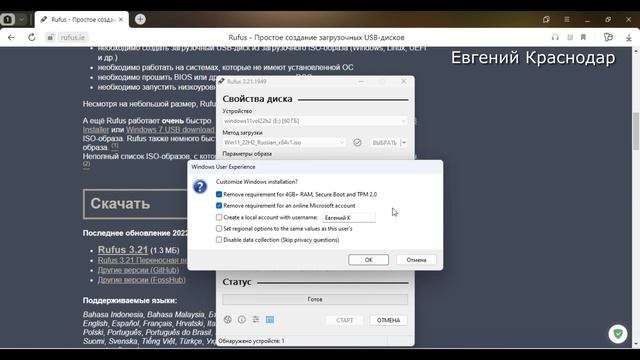Open Rufus settings sliders icon
The image size is (640, 360).
256,320
